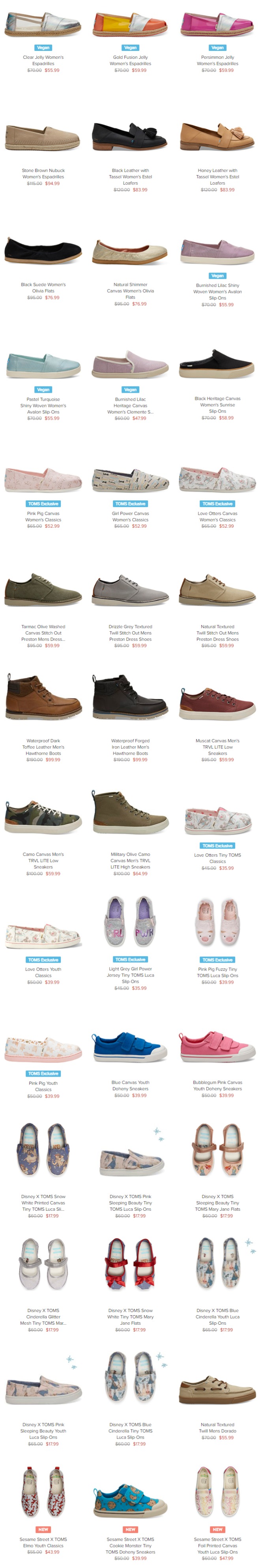This screenshot has height=1568, width=258.
Task: Click Vegan badge on Burnished Lilac Avalon Slip Ons
Action: pyautogui.click(x=217, y=276)
